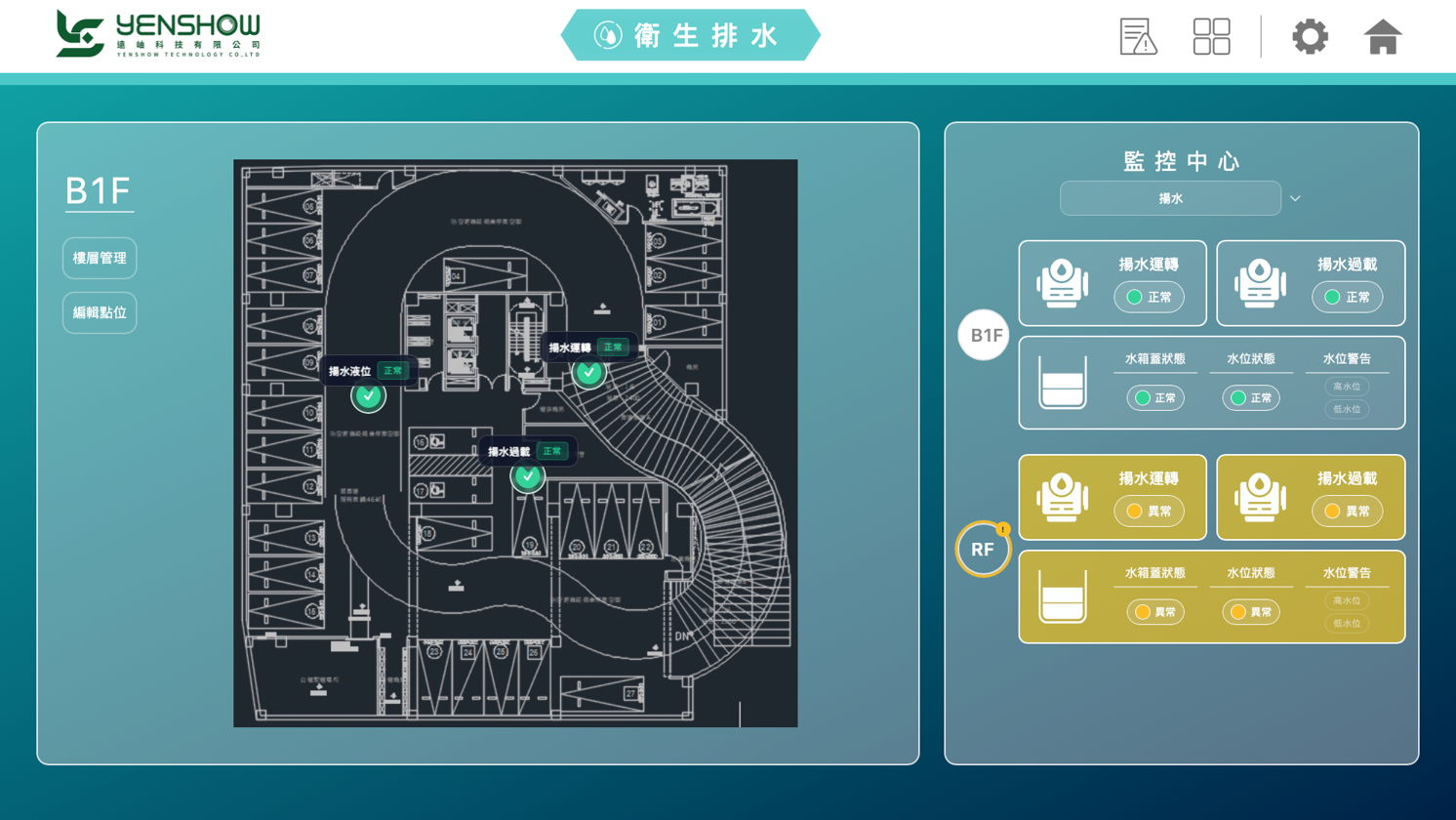Click RF 高水位 warning pill
The height and width of the screenshot is (820, 1456).
1347,600
